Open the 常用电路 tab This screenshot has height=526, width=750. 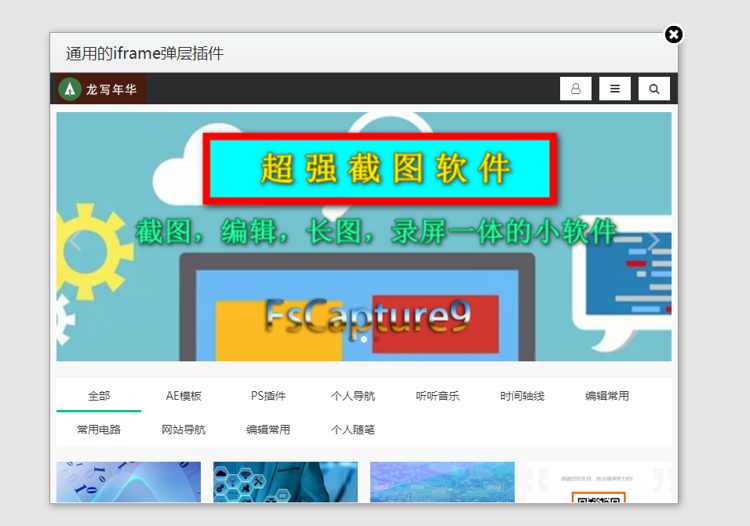99,429
